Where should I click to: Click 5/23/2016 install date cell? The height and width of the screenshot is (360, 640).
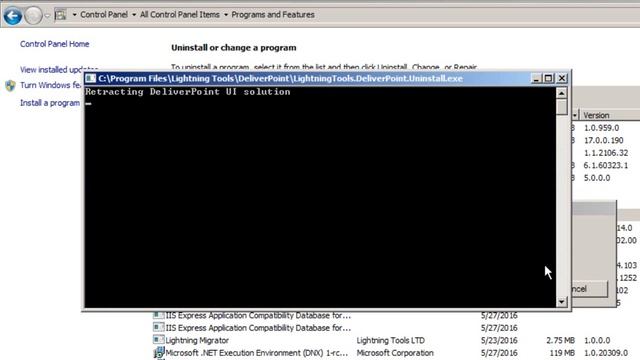(x=499, y=340)
